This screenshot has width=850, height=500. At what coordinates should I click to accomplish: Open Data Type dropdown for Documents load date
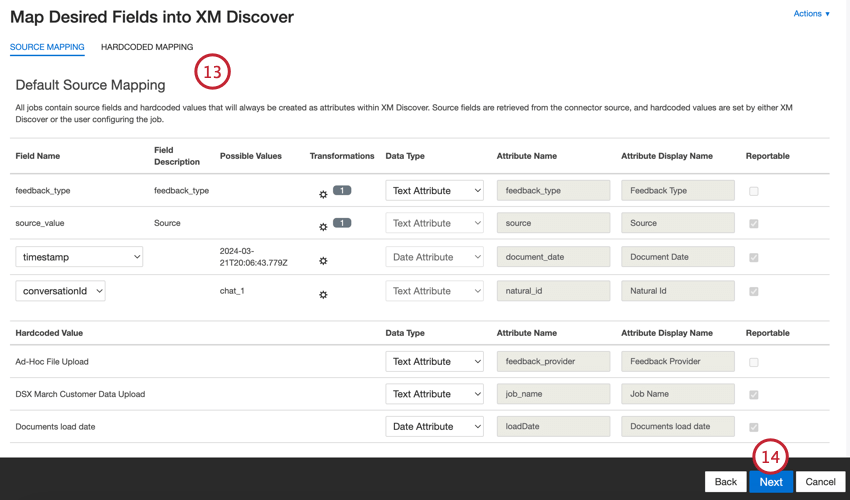click(434, 426)
